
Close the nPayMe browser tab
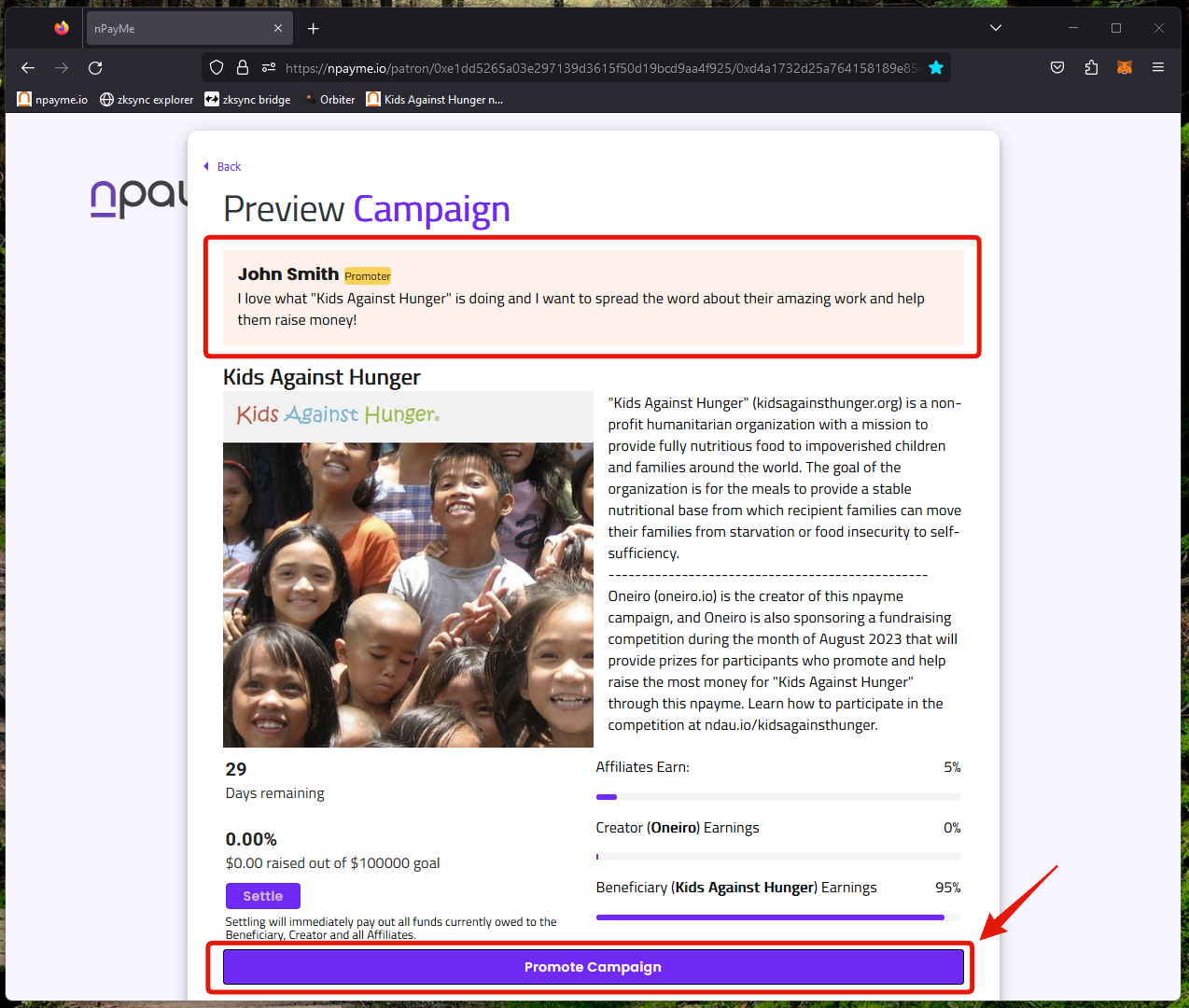(x=278, y=28)
